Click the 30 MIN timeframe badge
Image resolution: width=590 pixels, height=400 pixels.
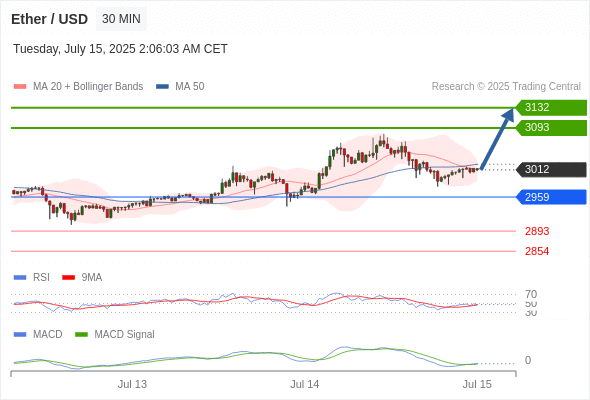[121, 19]
